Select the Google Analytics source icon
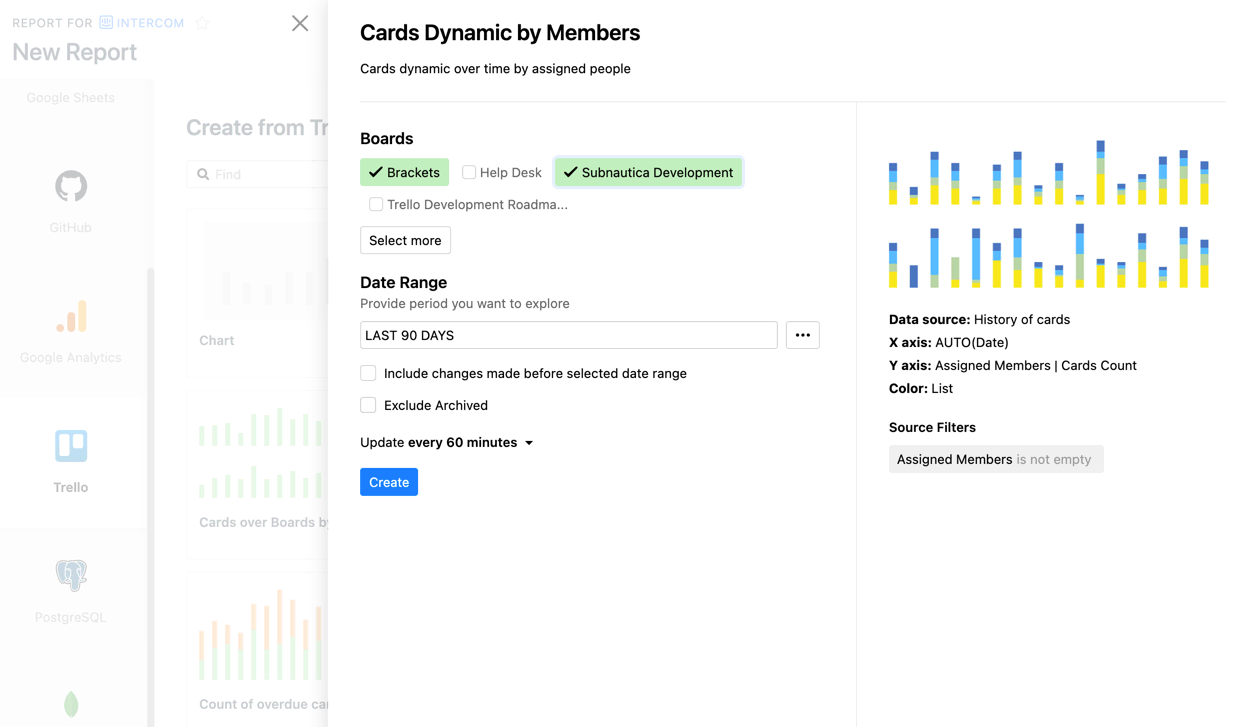1251x727 pixels. 71,316
